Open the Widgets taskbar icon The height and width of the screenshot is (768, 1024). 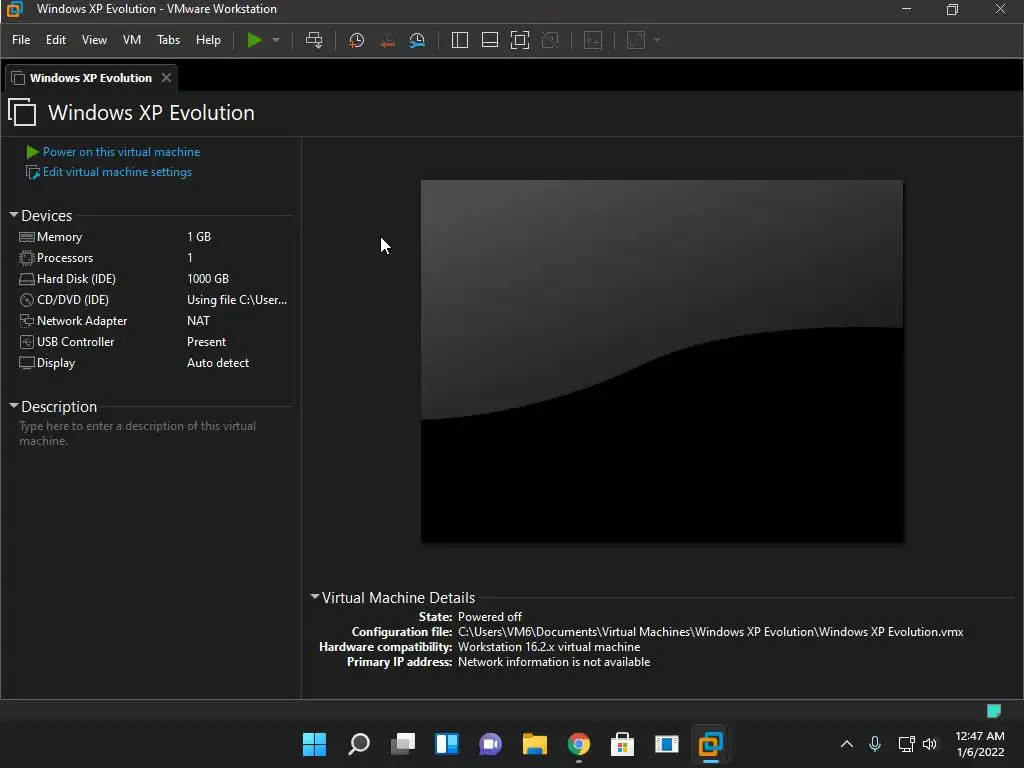pyautogui.click(x=447, y=744)
